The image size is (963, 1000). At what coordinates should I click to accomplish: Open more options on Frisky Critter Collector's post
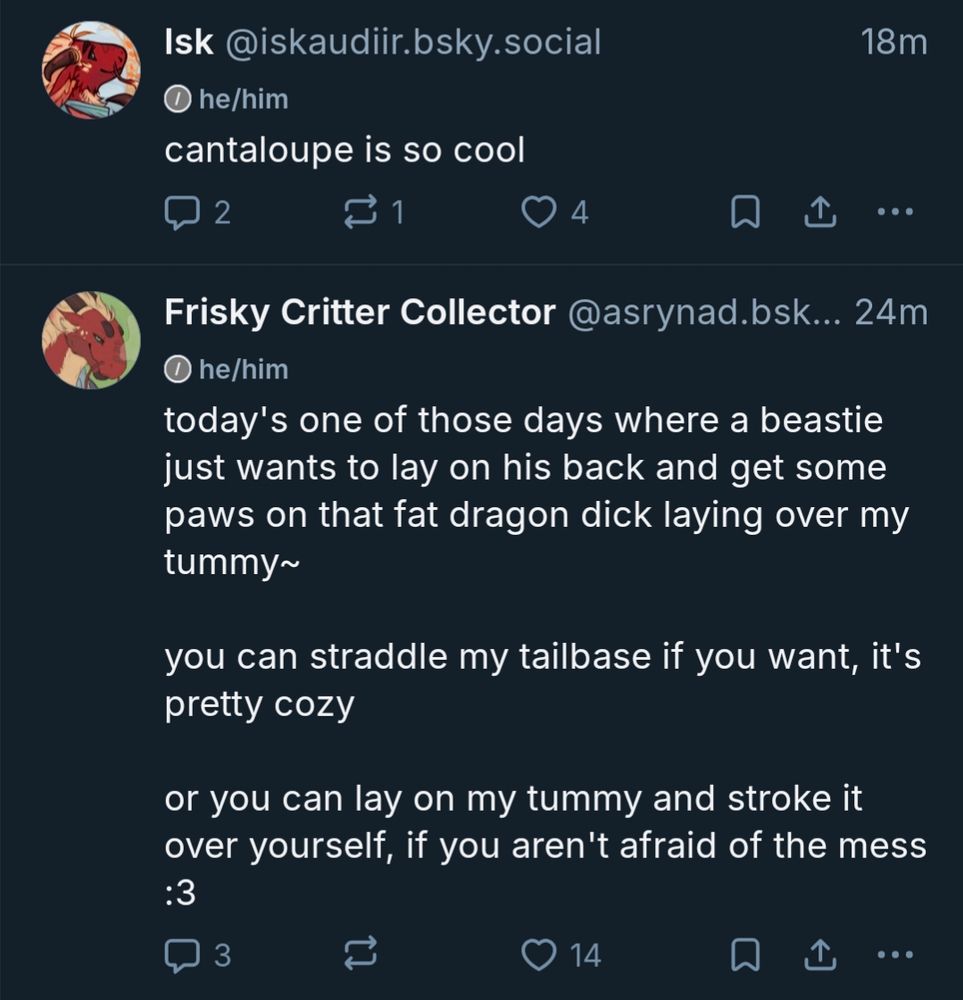click(894, 955)
